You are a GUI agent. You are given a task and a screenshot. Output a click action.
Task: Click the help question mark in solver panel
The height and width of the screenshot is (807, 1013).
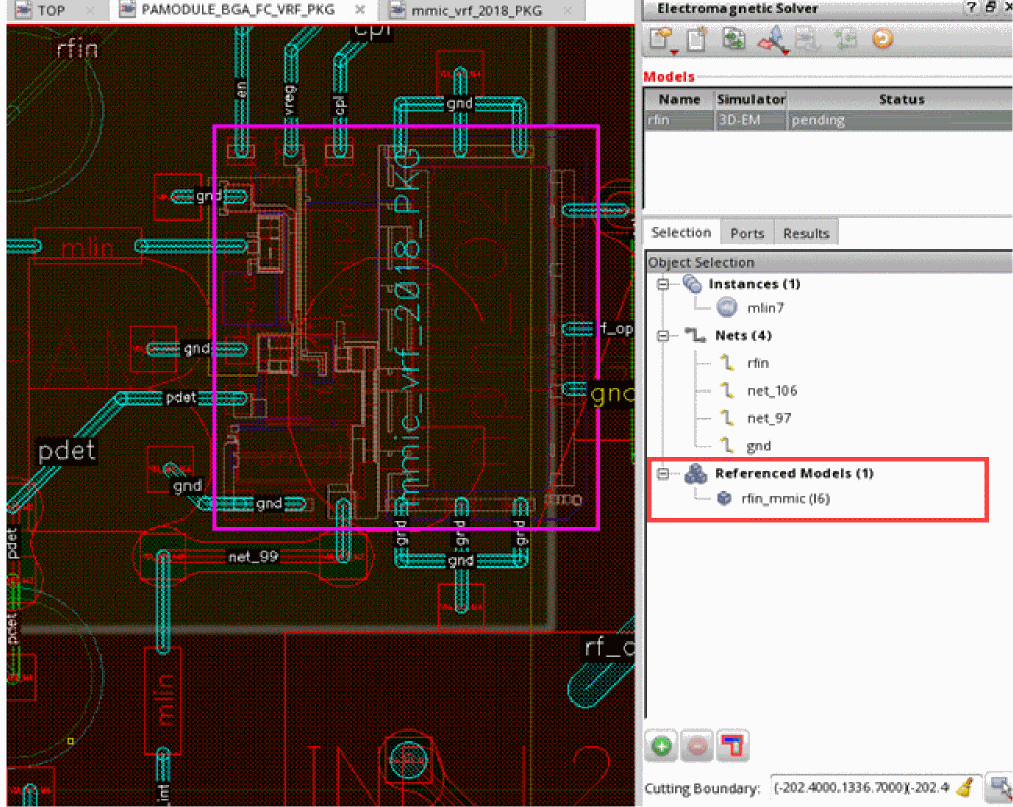(970, 8)
